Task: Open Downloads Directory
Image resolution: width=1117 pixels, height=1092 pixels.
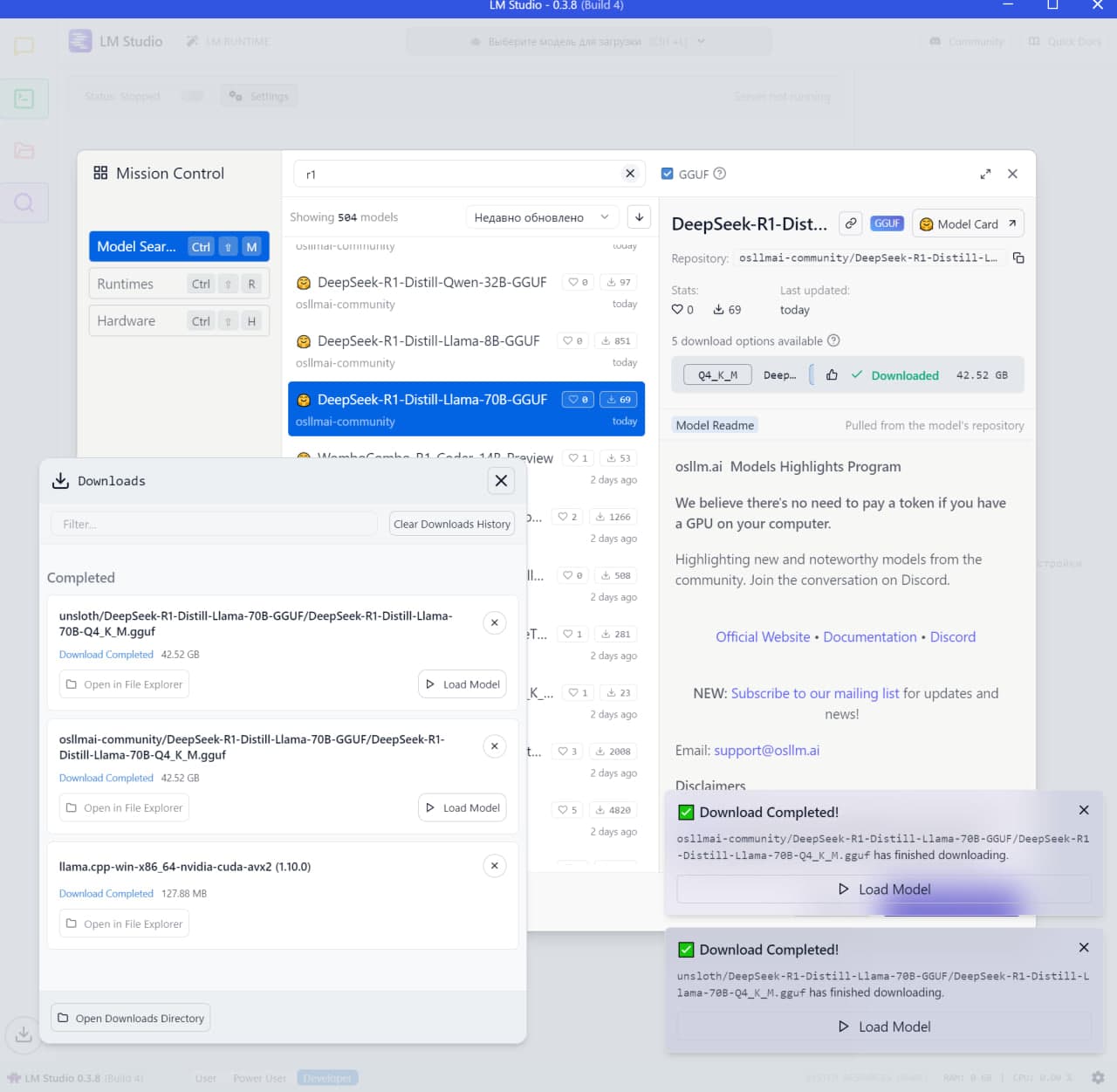Action: pyautogui.click(x=131, y=1018)
